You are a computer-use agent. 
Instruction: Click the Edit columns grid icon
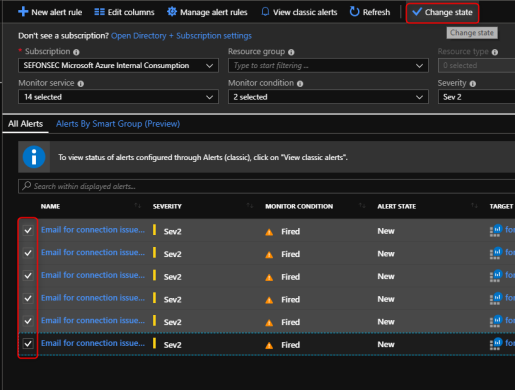(99, 12)
